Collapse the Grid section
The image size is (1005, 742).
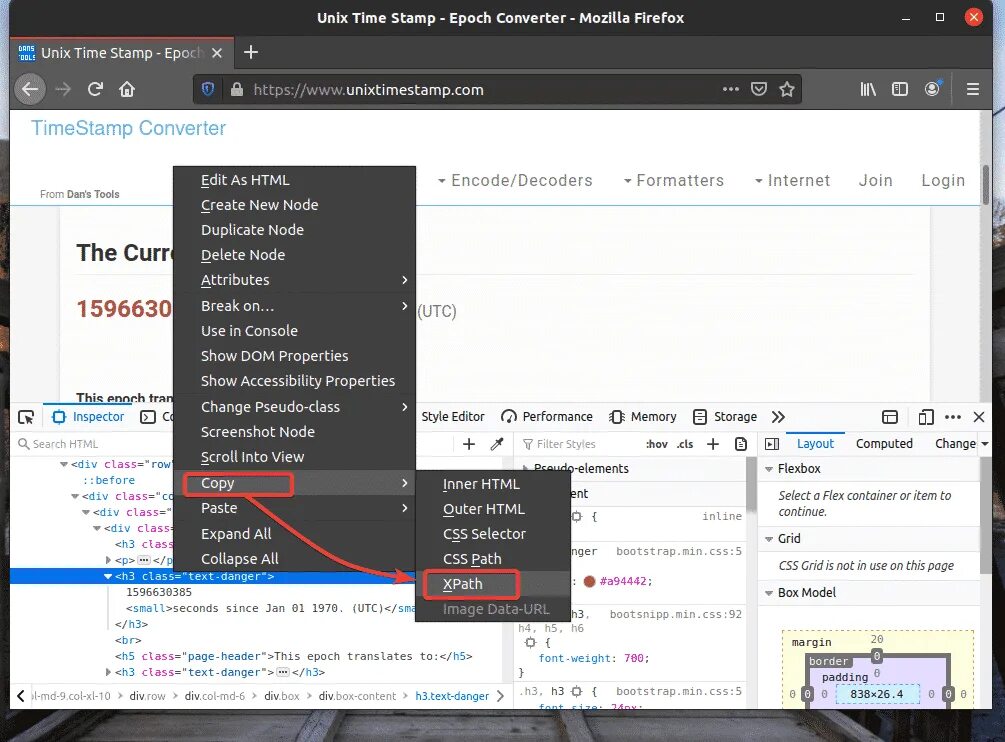(768, 539)
